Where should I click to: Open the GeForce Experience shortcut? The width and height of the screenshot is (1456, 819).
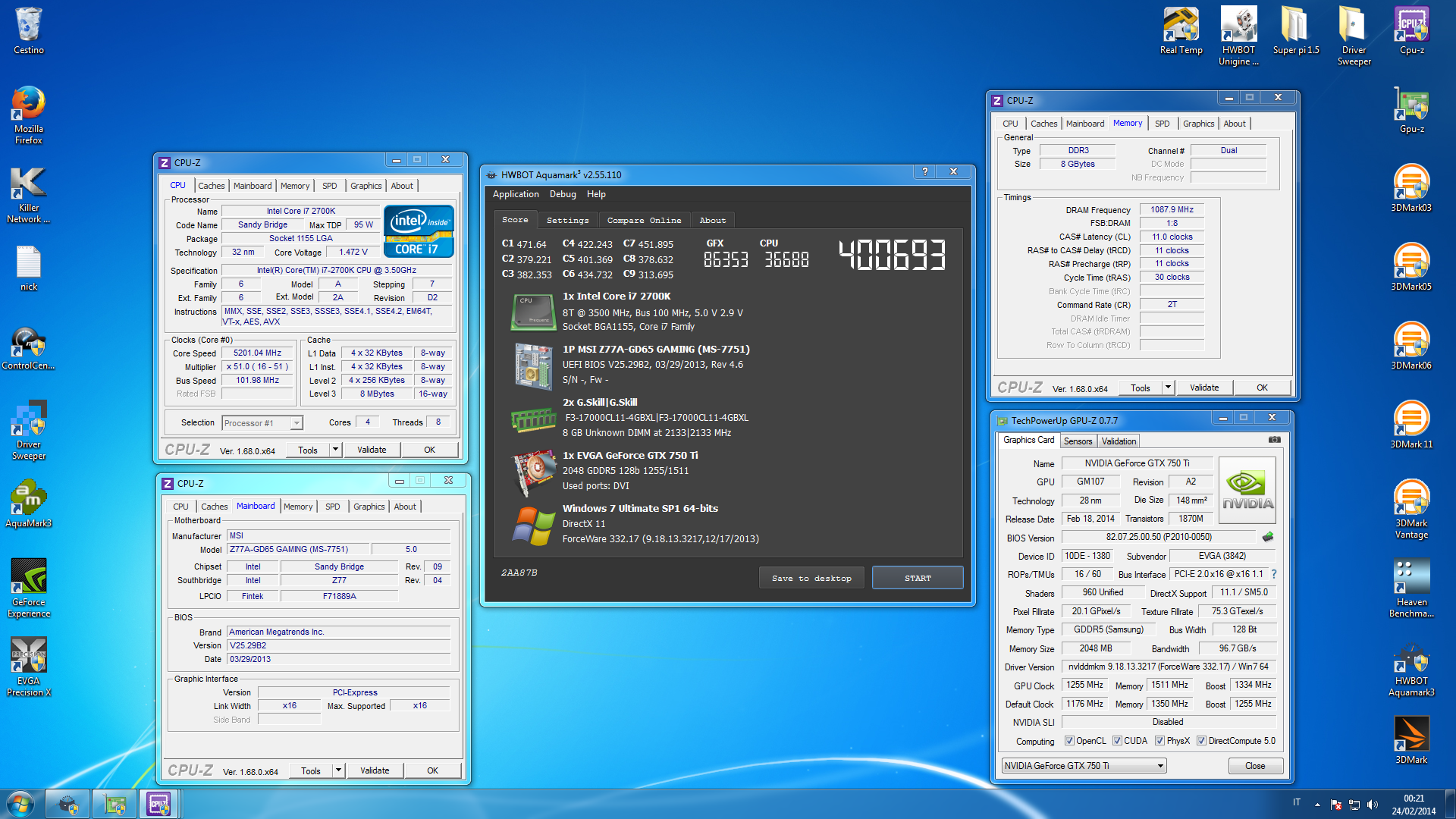point(29,588)
